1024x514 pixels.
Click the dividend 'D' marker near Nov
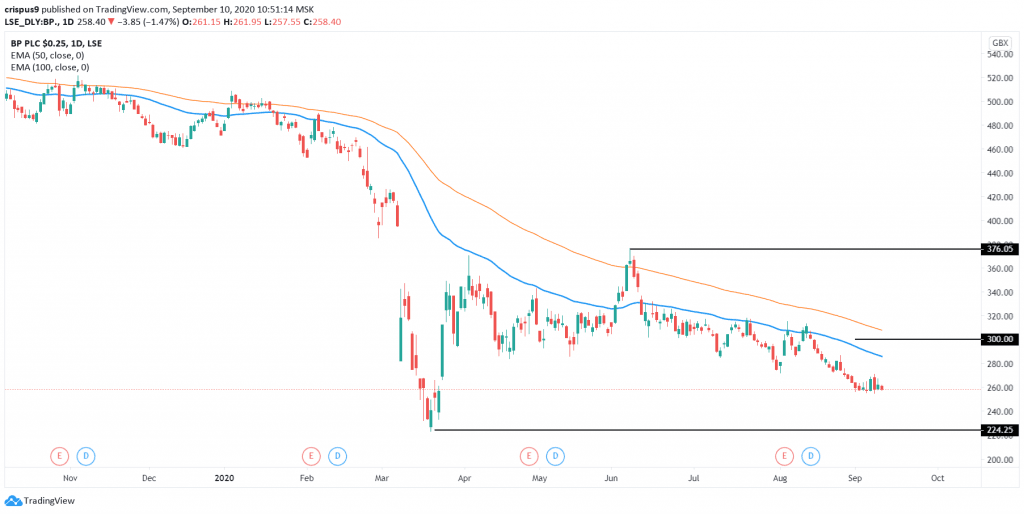pyautogui.click(x=86, y=455)
